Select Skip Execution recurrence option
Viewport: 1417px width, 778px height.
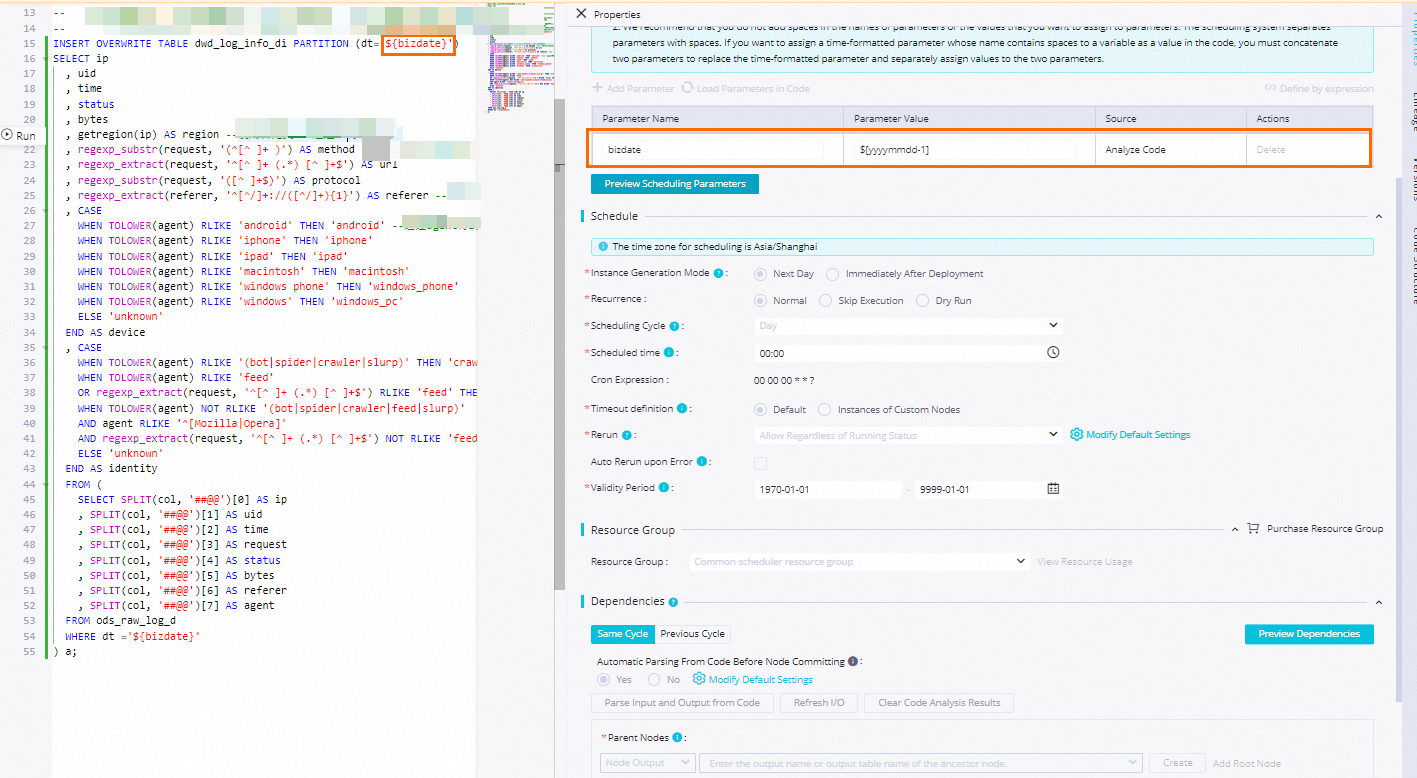825,300
